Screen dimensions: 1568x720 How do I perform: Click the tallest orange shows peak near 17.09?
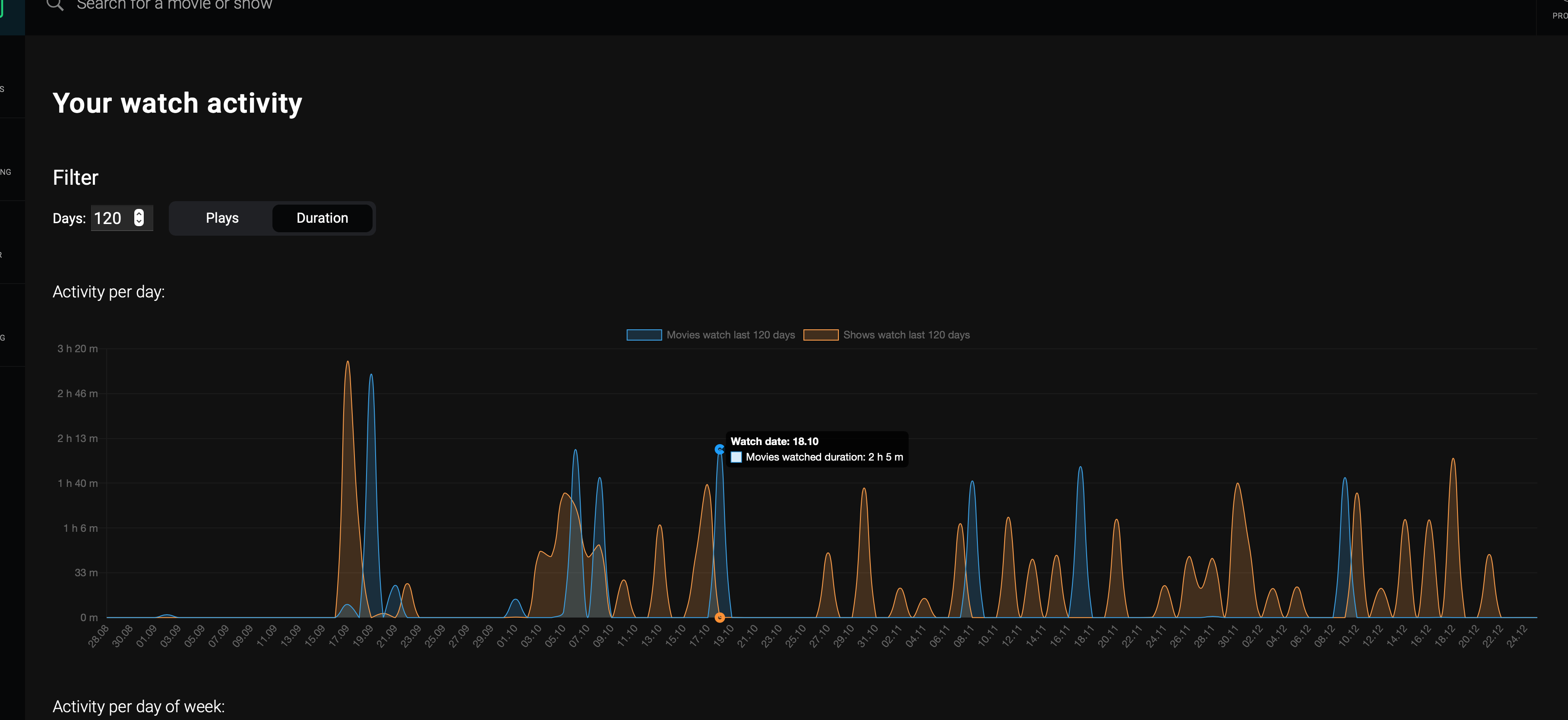tap(347, 362)
